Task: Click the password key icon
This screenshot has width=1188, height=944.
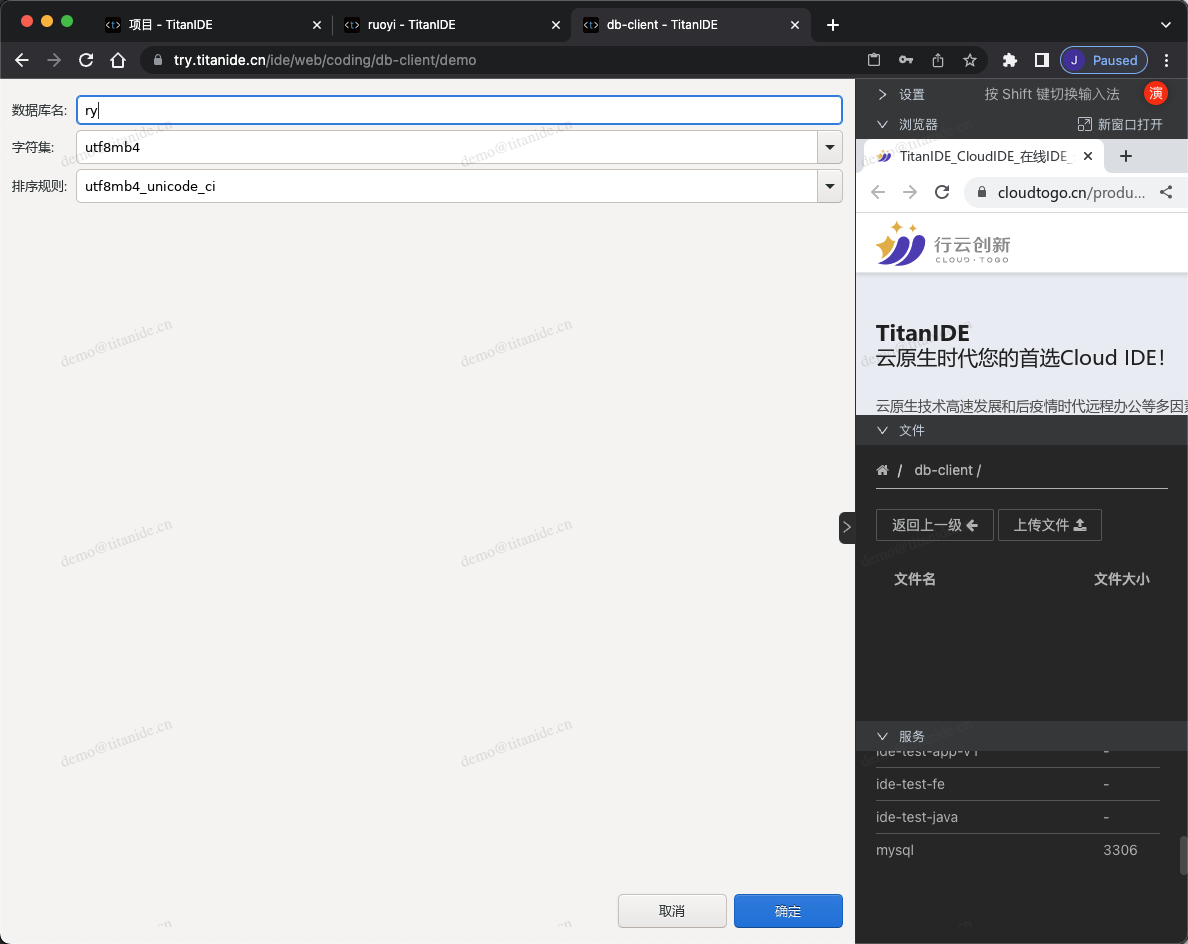Action: tap(905, 60)
